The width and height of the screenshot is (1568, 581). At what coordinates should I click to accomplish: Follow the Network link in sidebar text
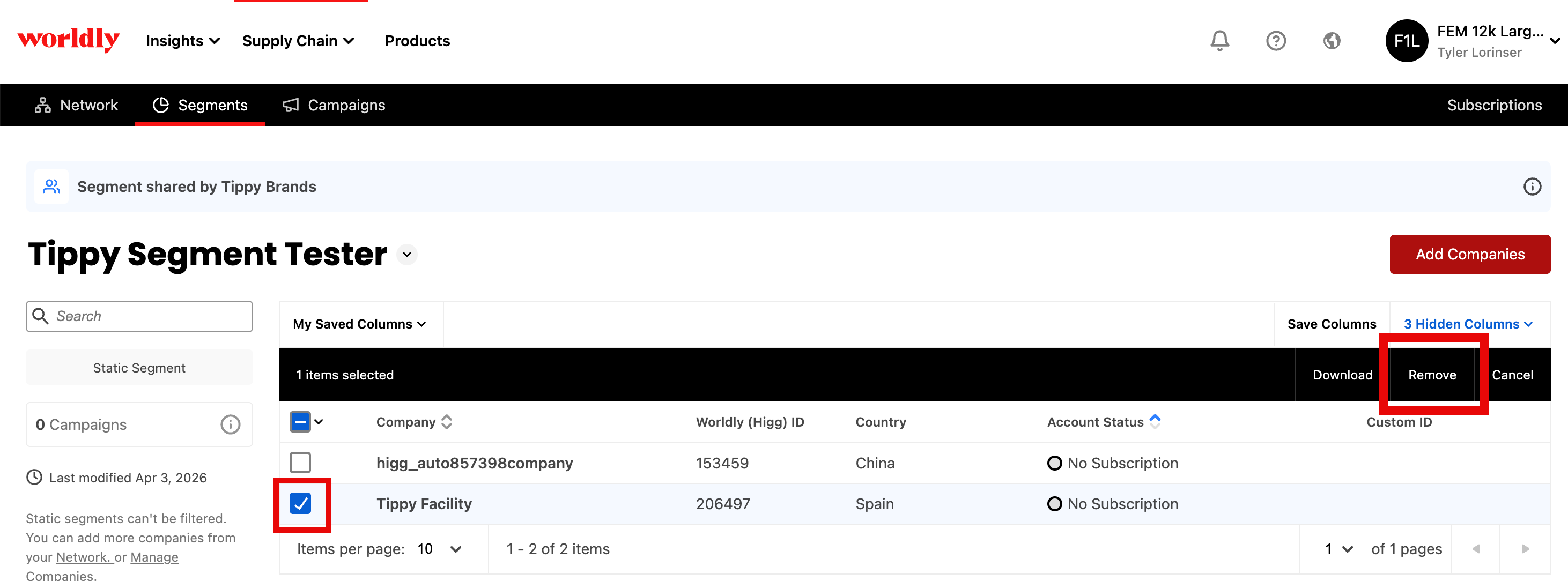84,557
